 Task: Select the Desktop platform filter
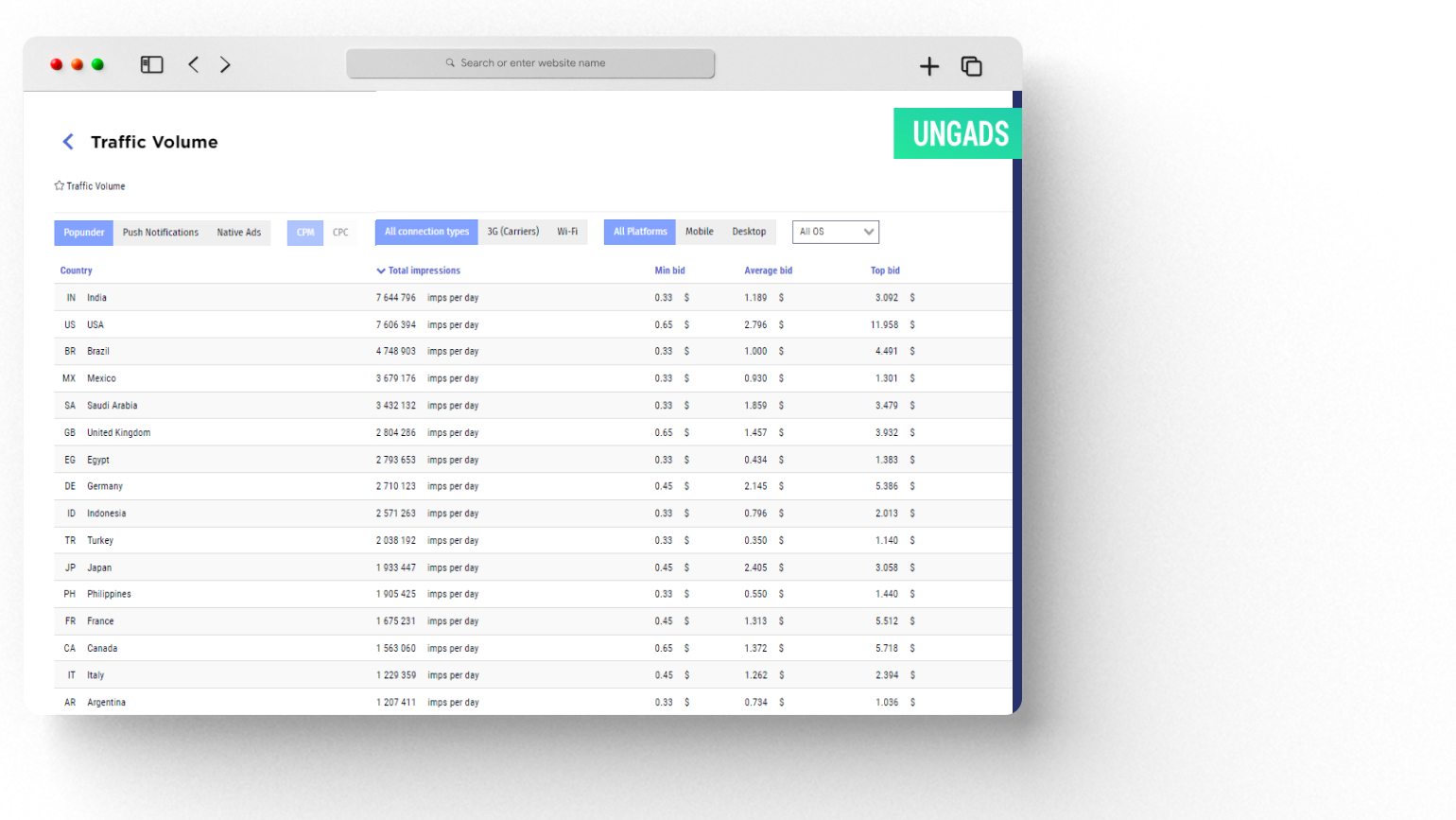[x=749, y=232]
